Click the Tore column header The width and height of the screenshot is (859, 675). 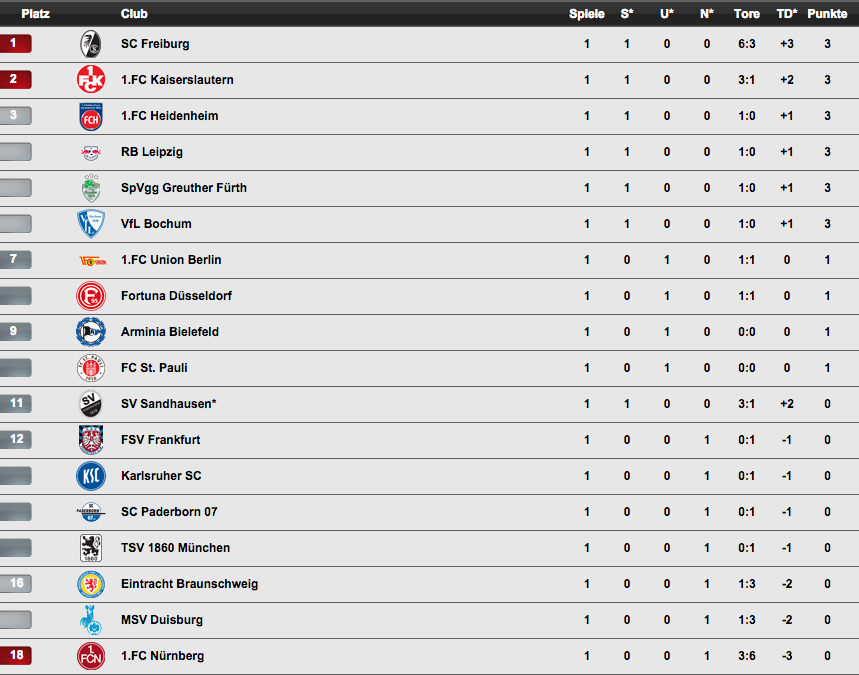[747, 14]
